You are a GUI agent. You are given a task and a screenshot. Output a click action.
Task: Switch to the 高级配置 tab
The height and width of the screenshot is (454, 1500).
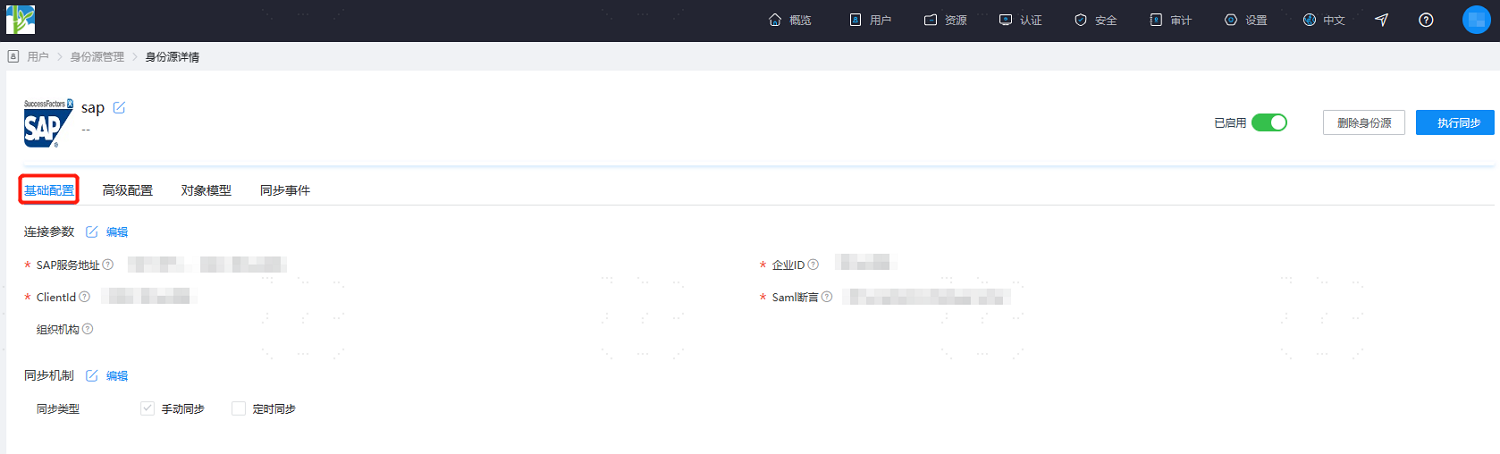pos(128,190)
